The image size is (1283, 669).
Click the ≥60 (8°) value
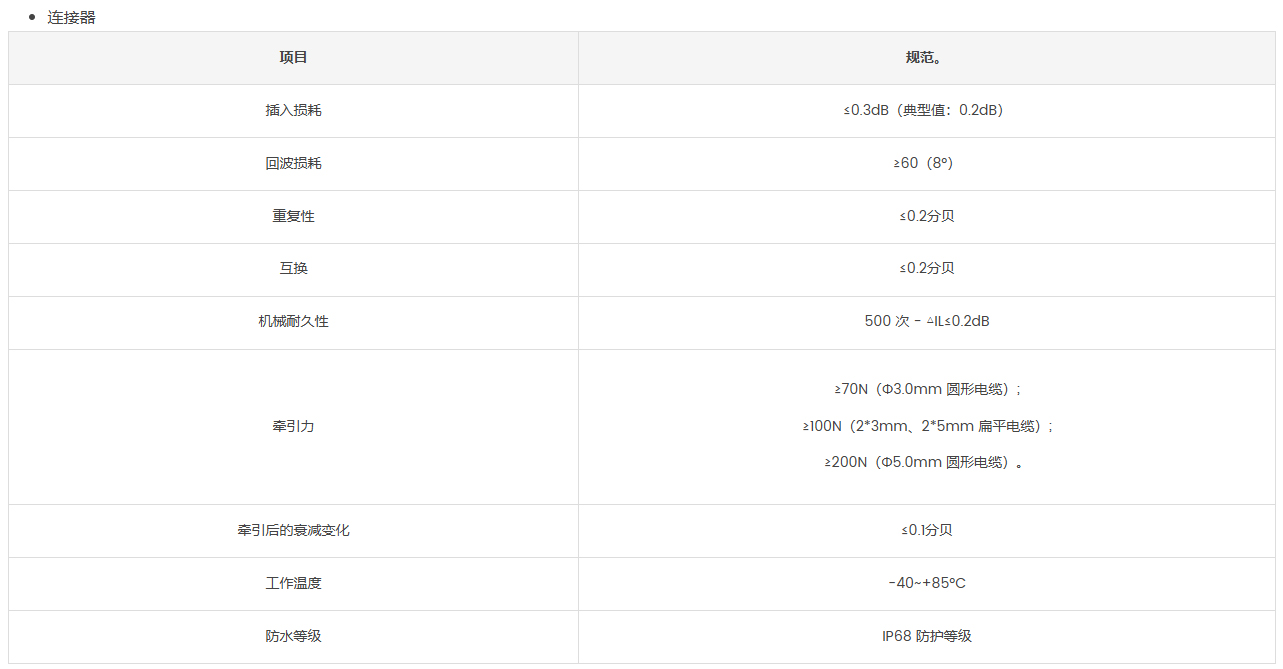(926, 164)
